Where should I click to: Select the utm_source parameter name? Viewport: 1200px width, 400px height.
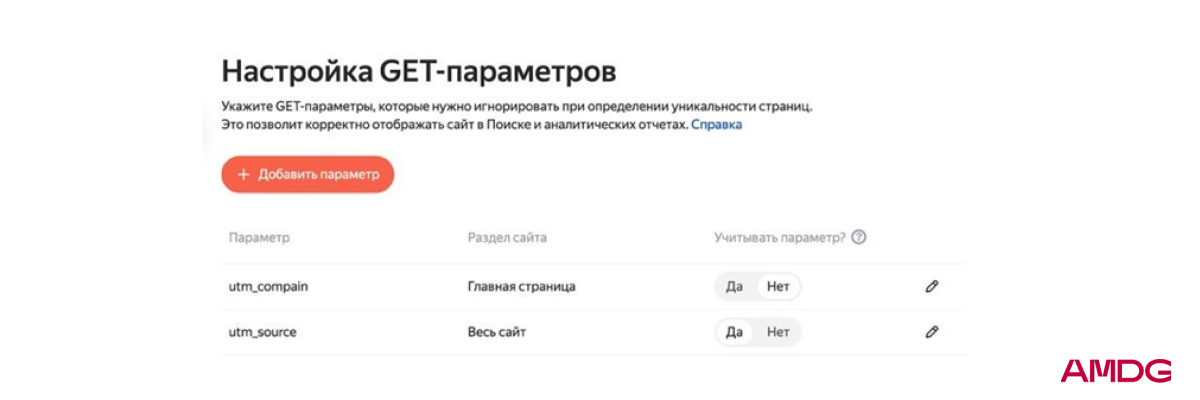click(263, 332)
